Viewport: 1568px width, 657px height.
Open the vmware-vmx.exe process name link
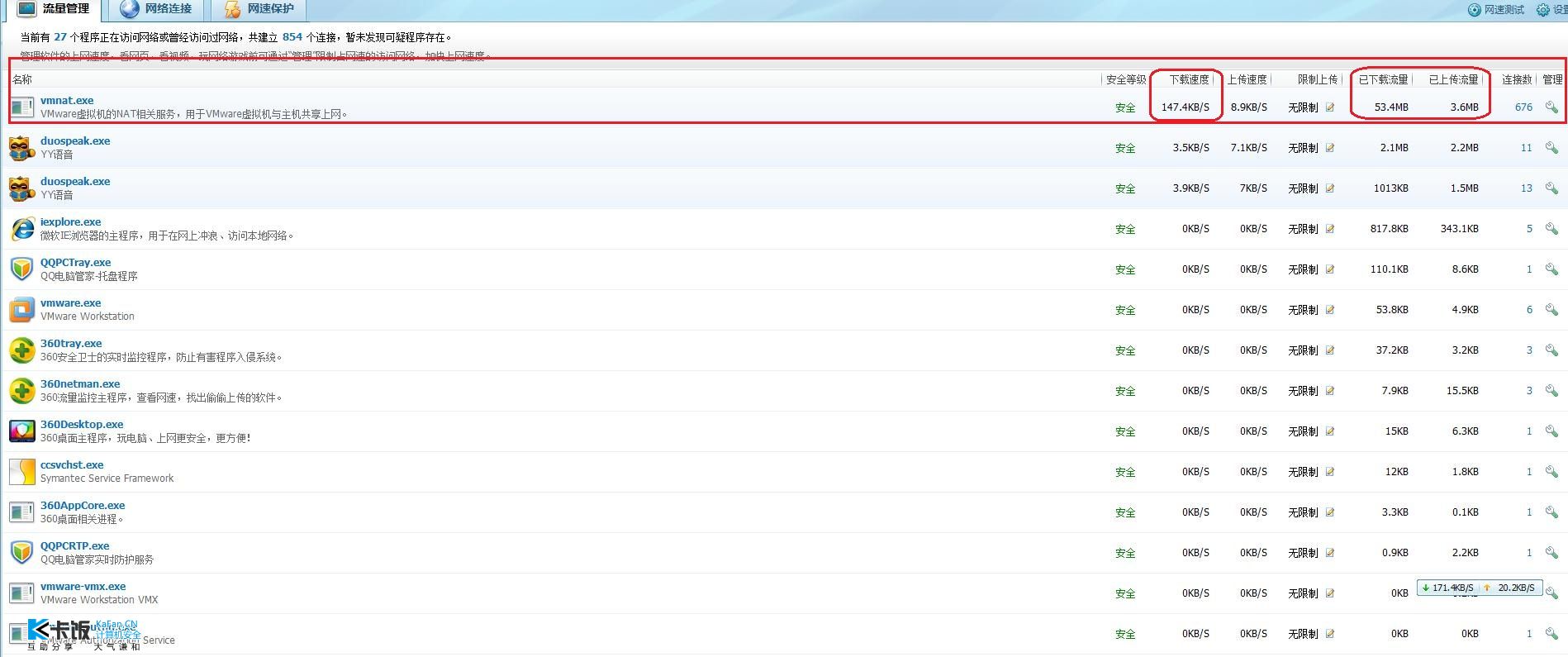83,586
